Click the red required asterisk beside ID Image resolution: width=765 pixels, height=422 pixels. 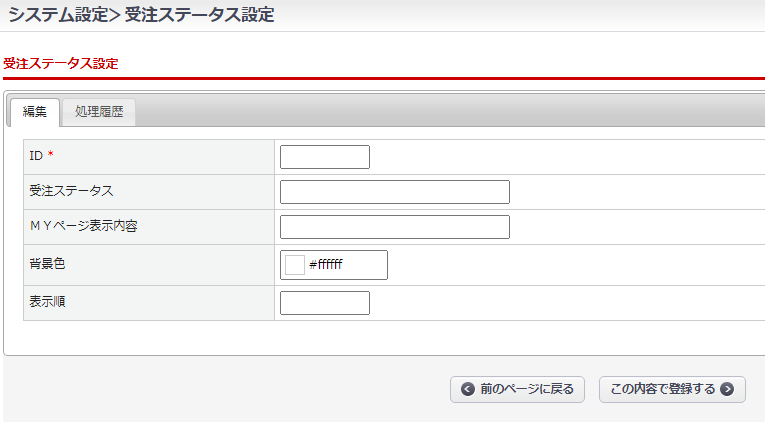click(x=51, y=156)
